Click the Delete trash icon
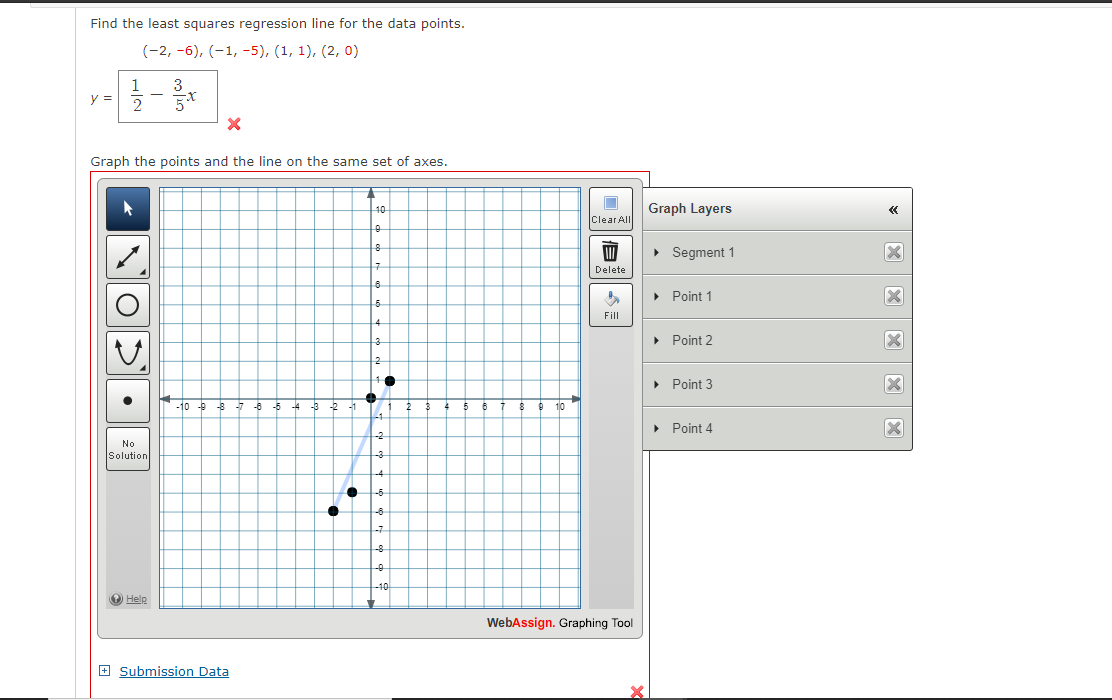 coord(611,257)
